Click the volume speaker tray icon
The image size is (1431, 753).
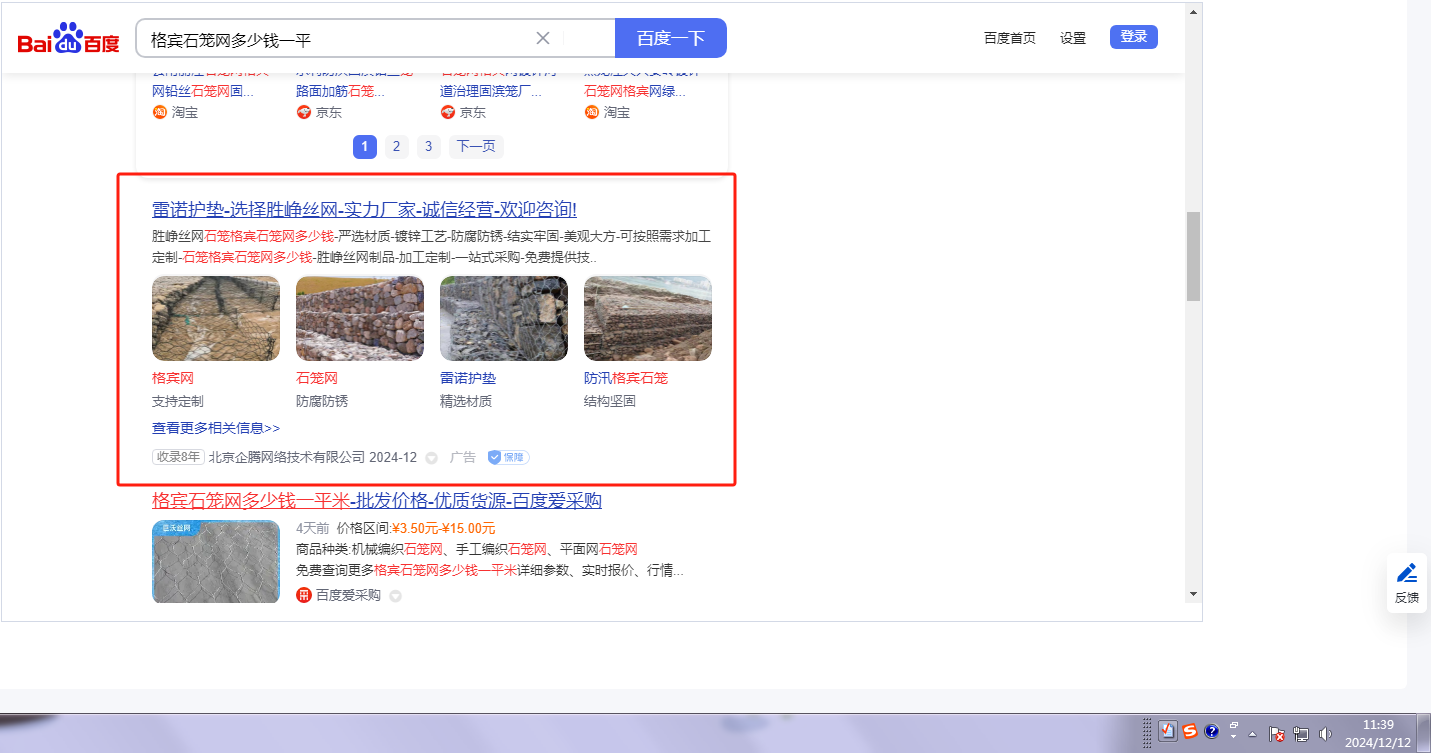tap(1325, 733)
